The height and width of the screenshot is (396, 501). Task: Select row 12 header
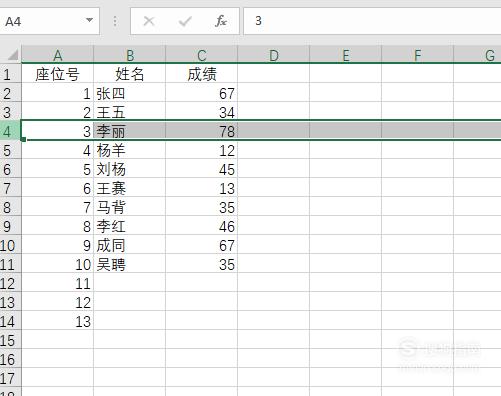(10, 283)
